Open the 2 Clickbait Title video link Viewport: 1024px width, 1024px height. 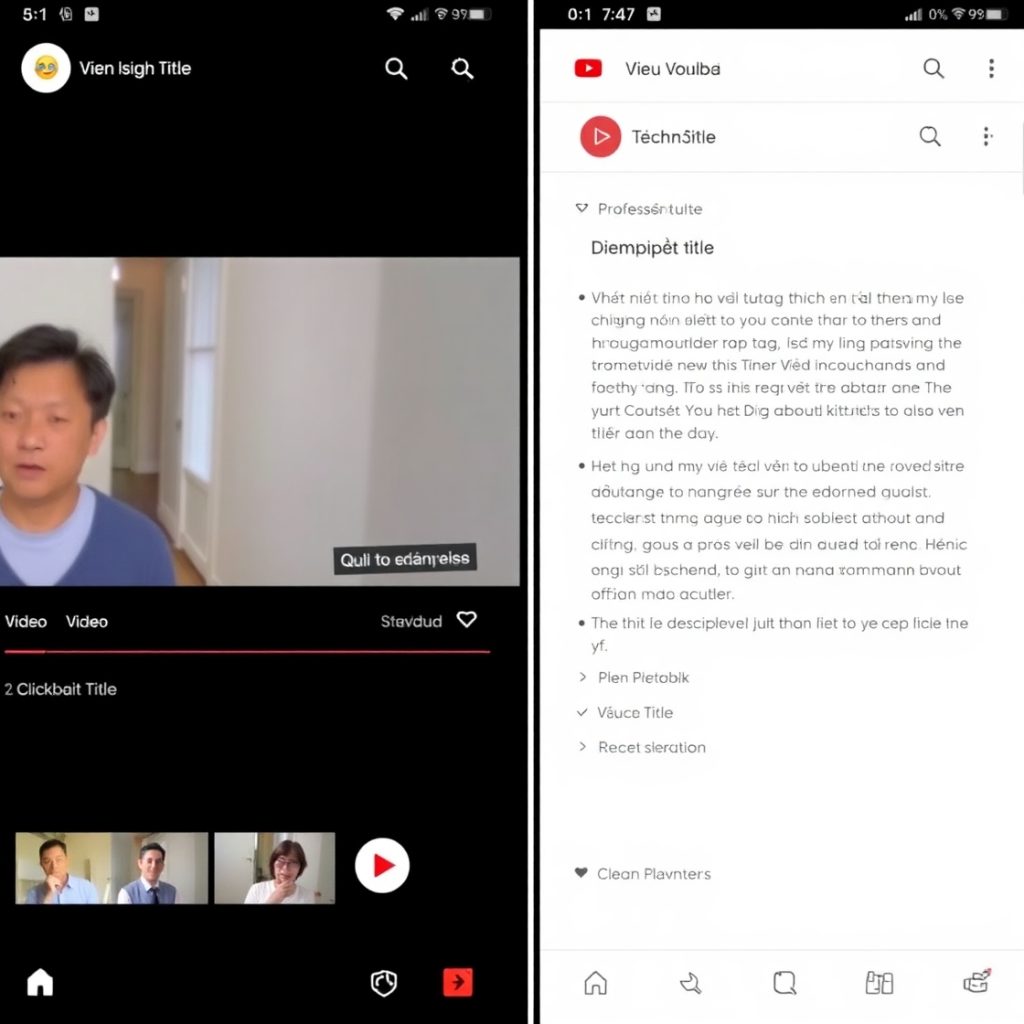coord(60,689)
